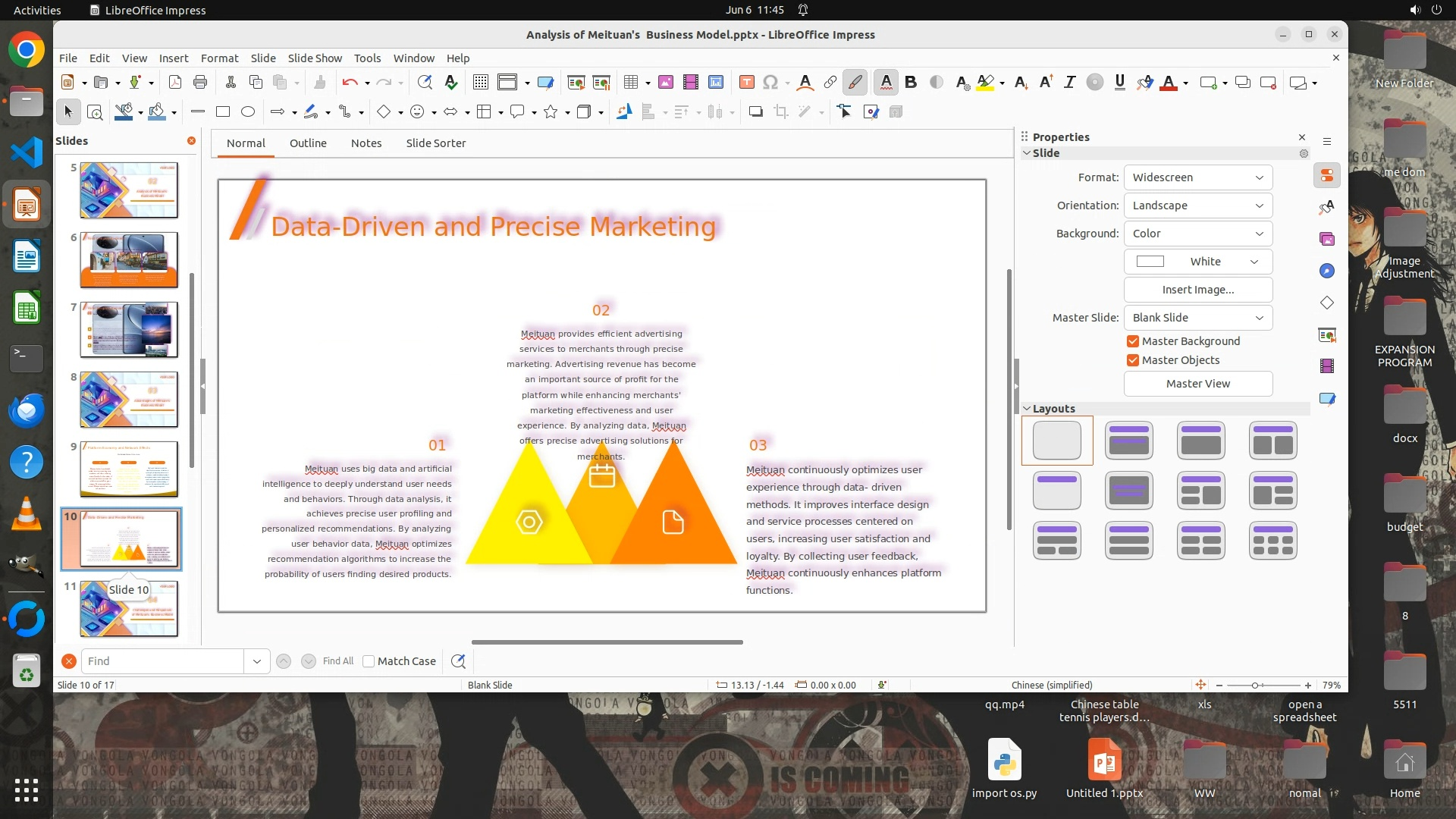Open the Format Widescreen dropdown
The image size is (1456, 819).
pyautogui.click(x=1197, y=177)
